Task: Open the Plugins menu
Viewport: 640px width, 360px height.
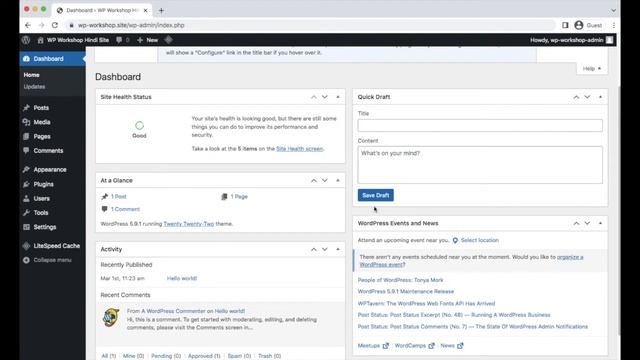Action: tap(43, 184)
